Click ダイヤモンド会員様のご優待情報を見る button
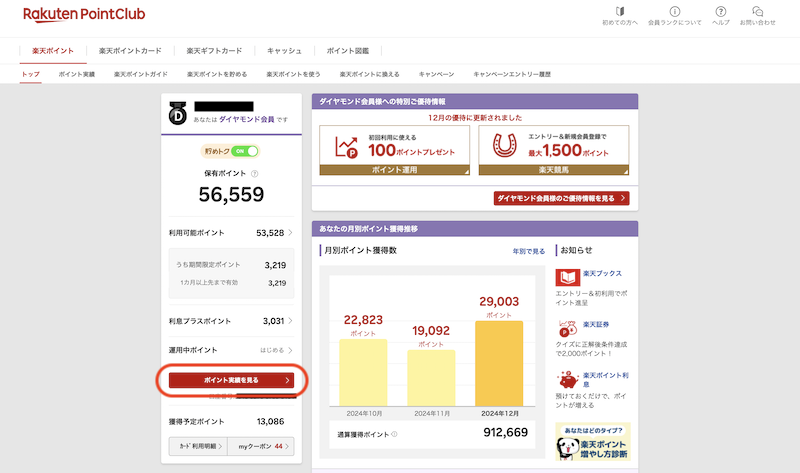Image resolution: width=800 pixels, height=473 pixels. pos(561,198)
